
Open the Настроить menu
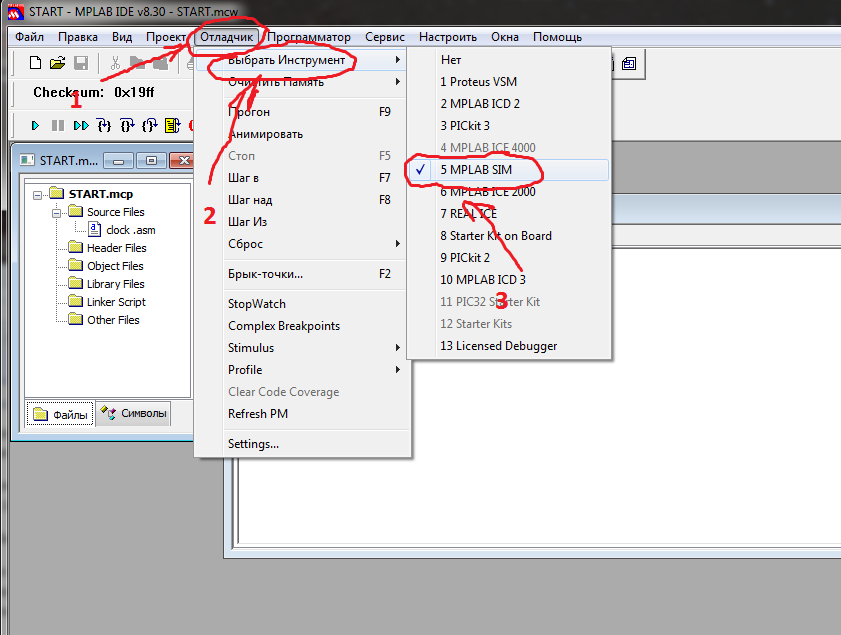[448, 37]
